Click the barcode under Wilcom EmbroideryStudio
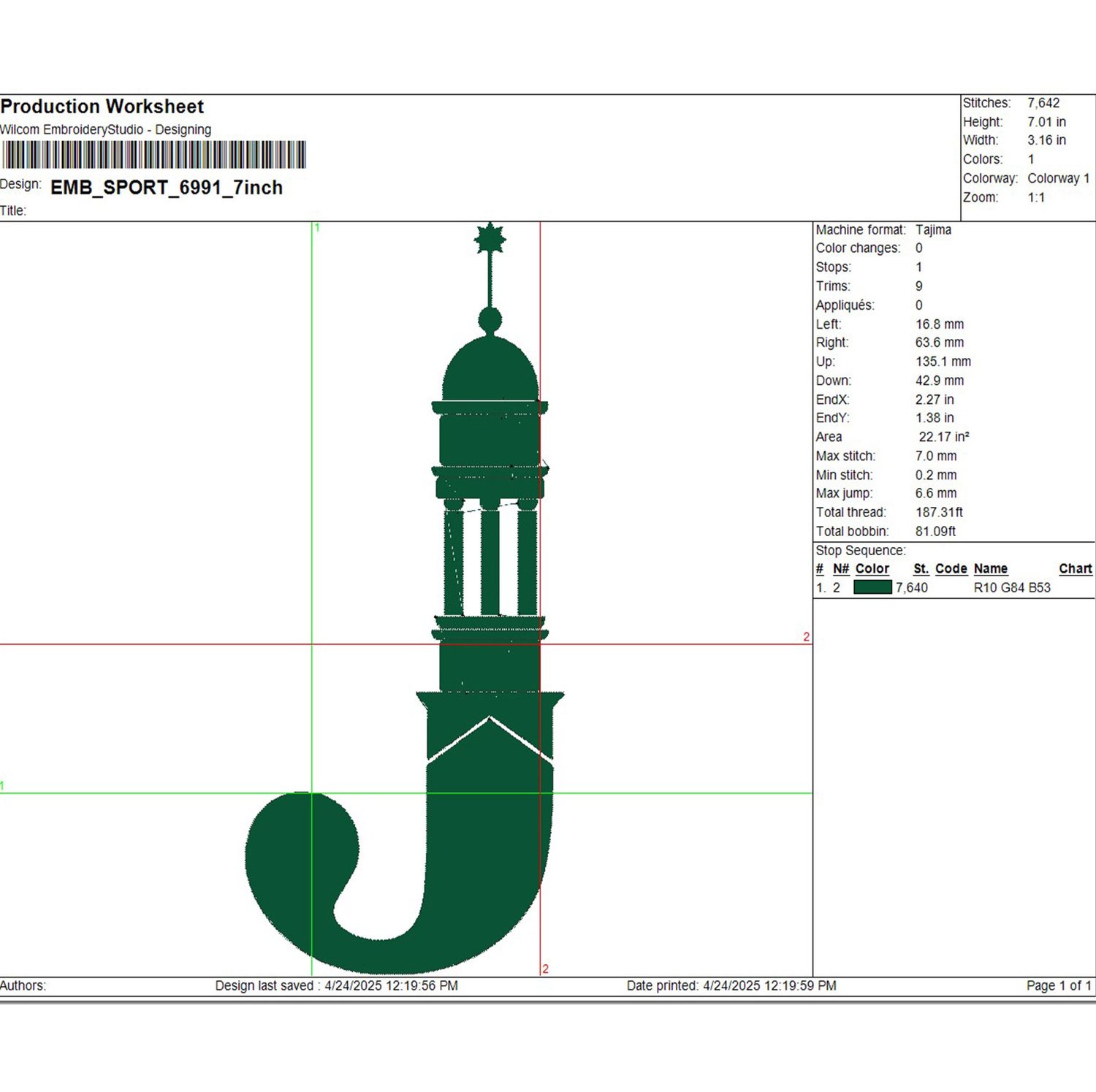Viewport: 1096px width, 1092px height. click(x=153, y=155)
